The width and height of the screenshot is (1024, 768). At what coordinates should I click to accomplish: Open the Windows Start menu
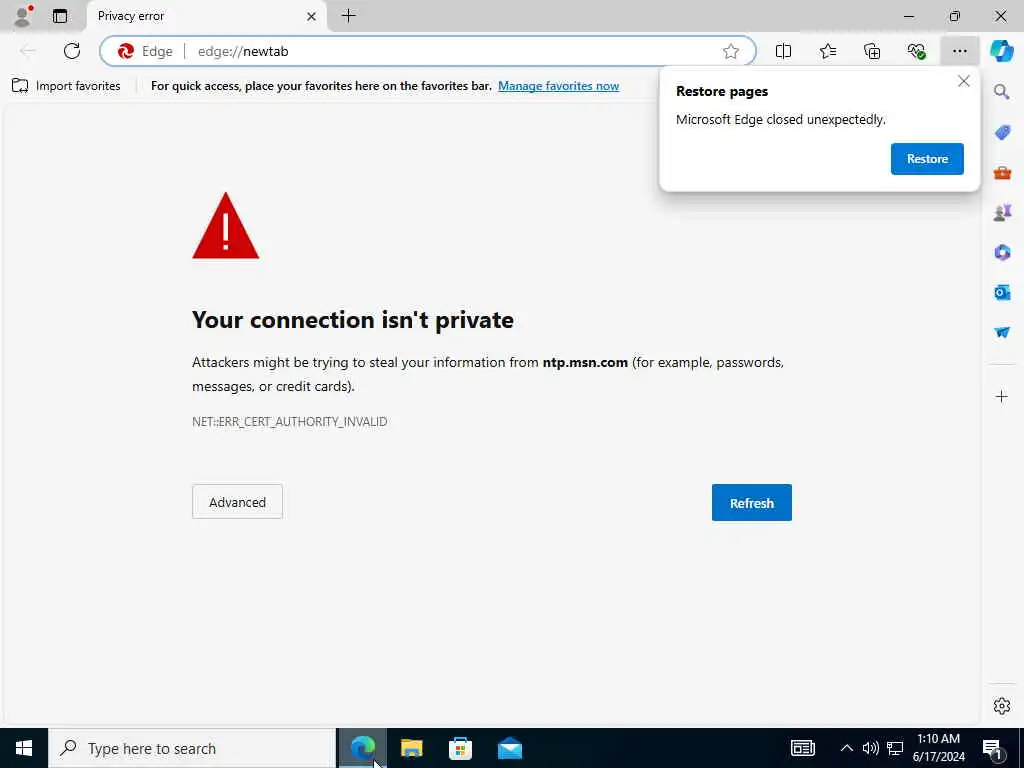coord(24,748)
